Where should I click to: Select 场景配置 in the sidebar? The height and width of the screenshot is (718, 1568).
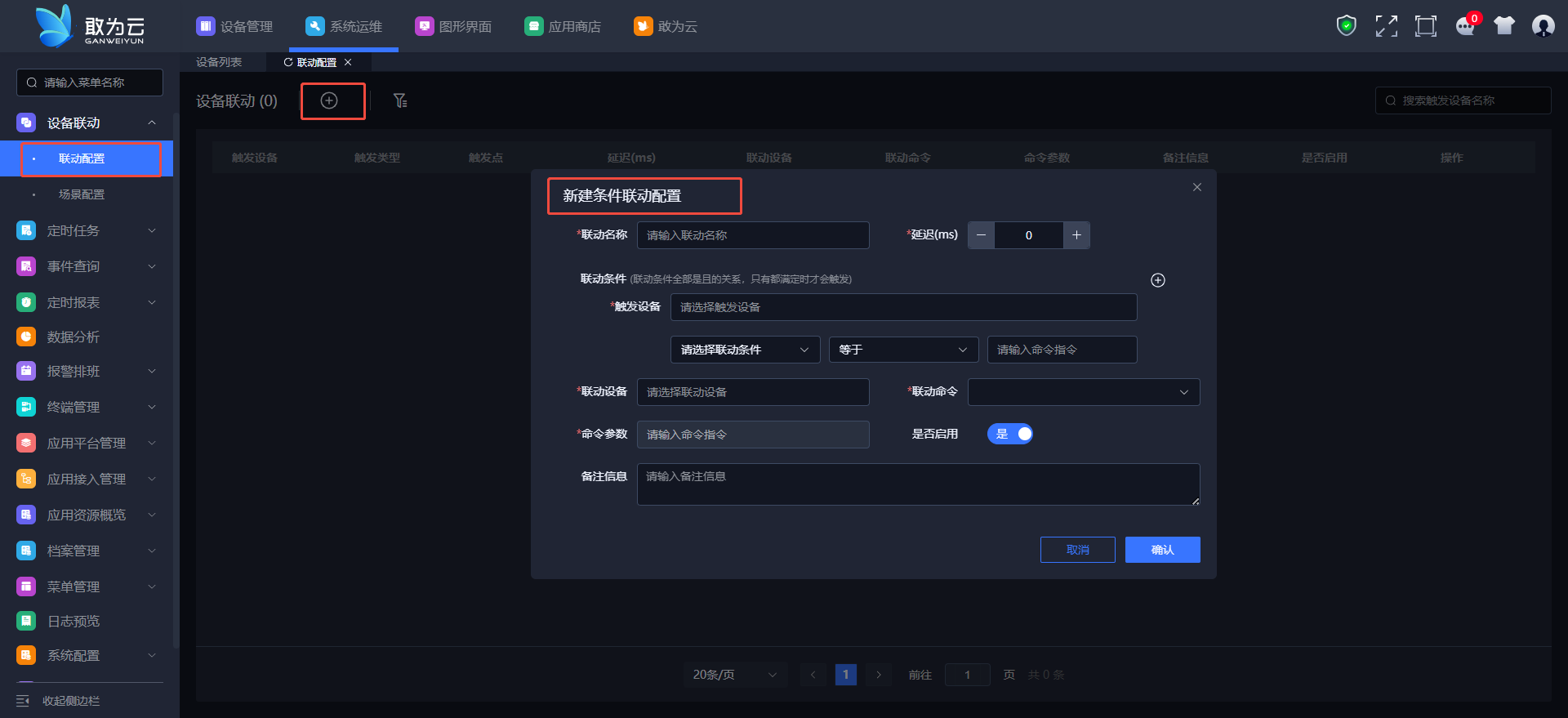point(82,194)
